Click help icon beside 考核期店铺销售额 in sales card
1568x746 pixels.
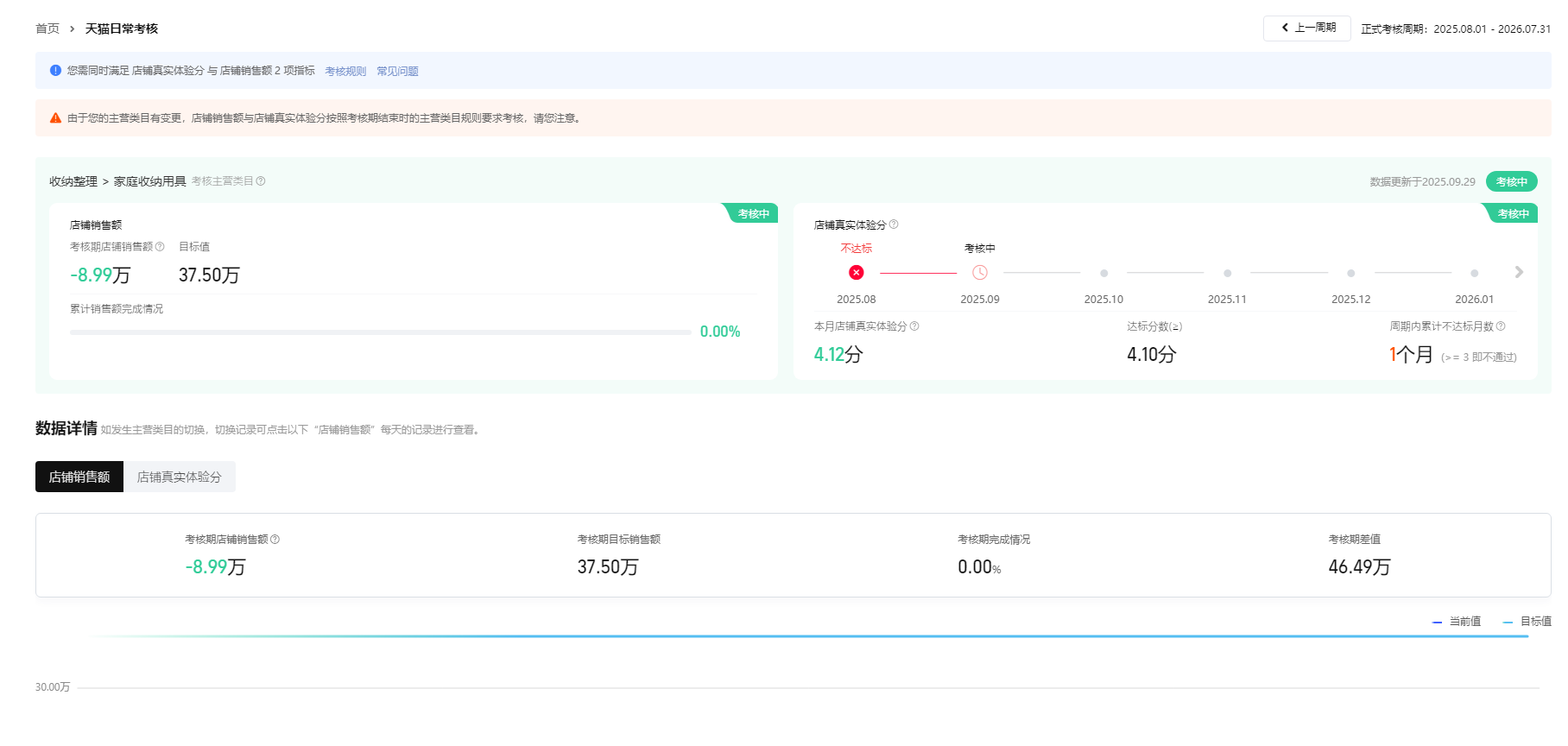click(x=160, y=247)
